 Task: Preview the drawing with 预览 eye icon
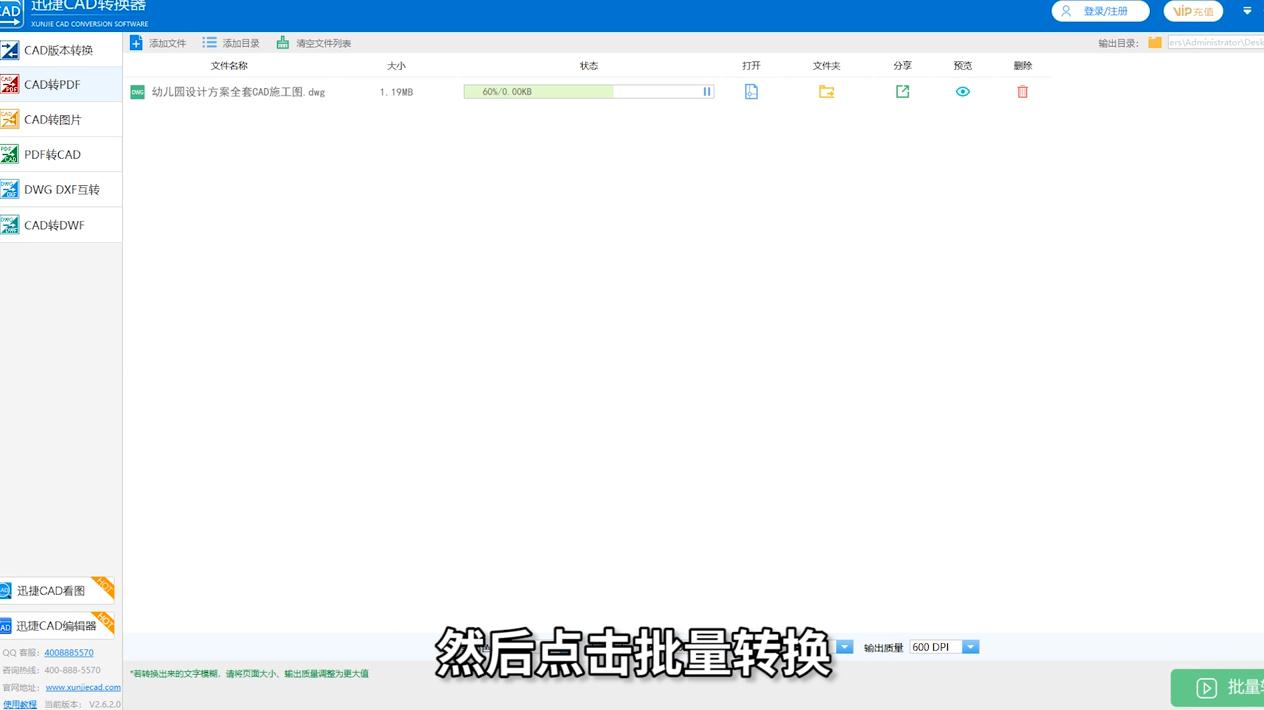click(962, 91)
